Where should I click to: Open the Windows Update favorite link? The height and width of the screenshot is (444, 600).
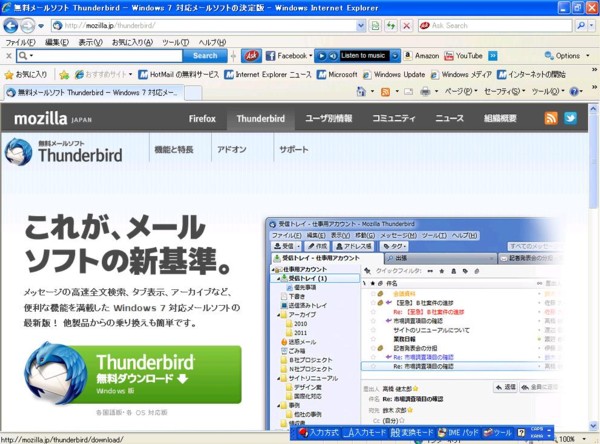click(x=394, y=75)
